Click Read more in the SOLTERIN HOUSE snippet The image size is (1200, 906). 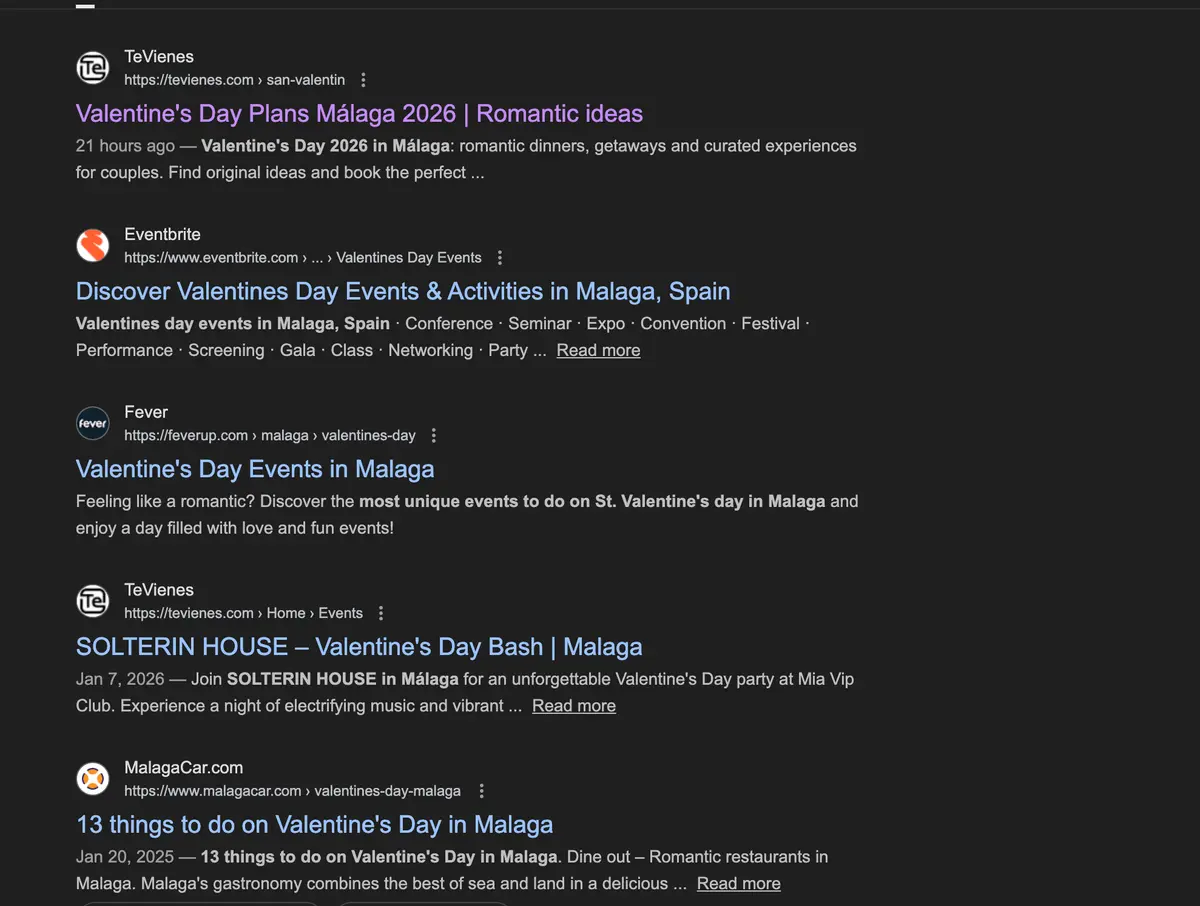pos(574,706)
